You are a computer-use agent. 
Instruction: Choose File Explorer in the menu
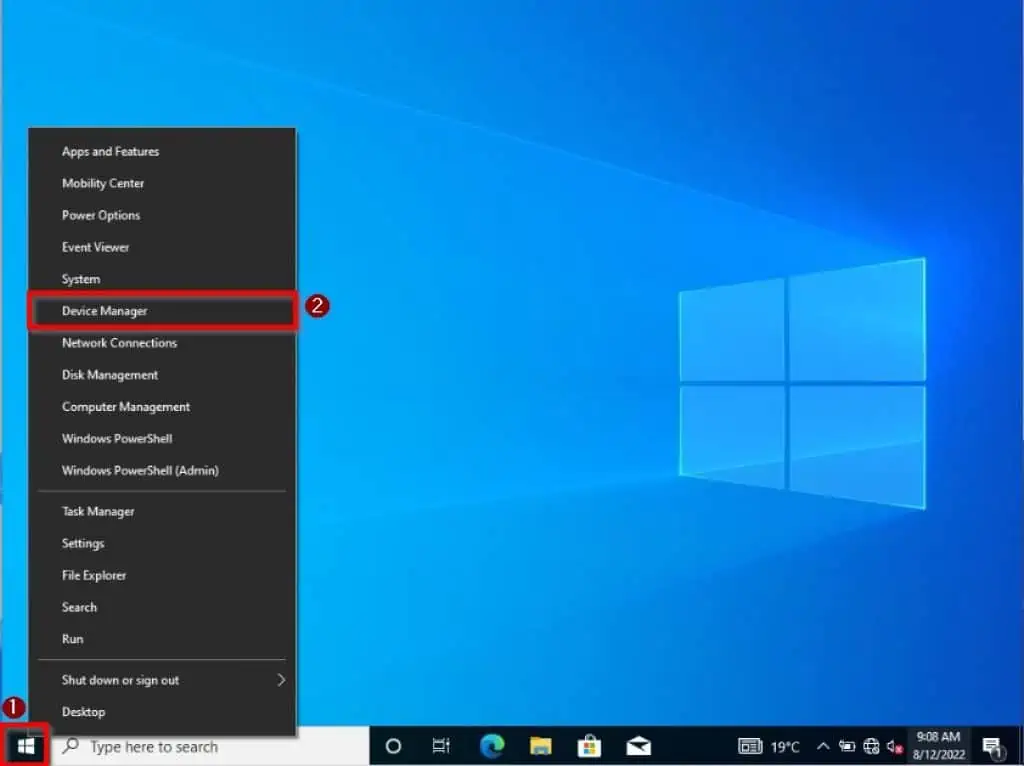coord(162,576)
